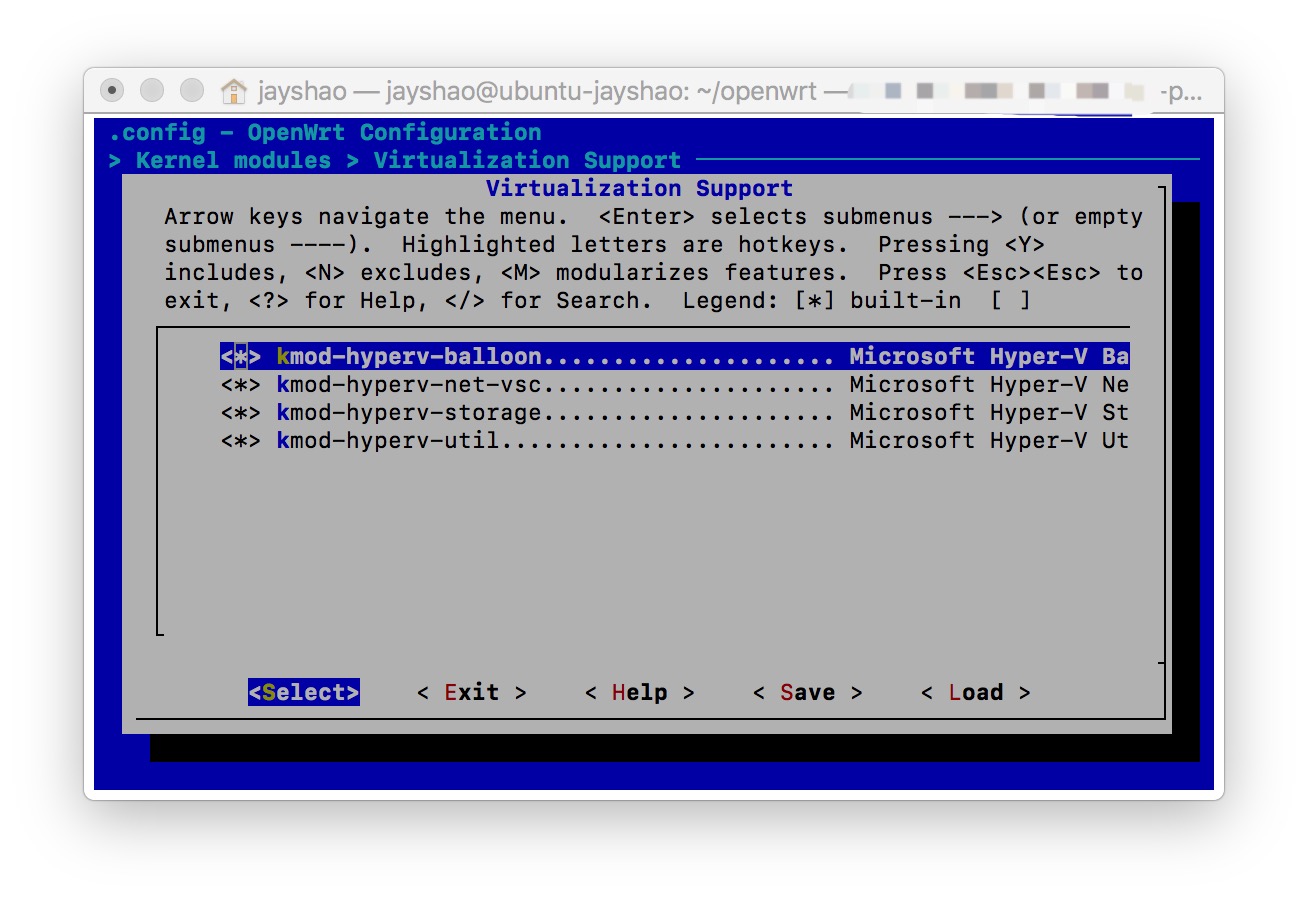1308x900 pixels.
Task: Click the Kernel modules breadcrumb
Action: [x=233, y=161]
